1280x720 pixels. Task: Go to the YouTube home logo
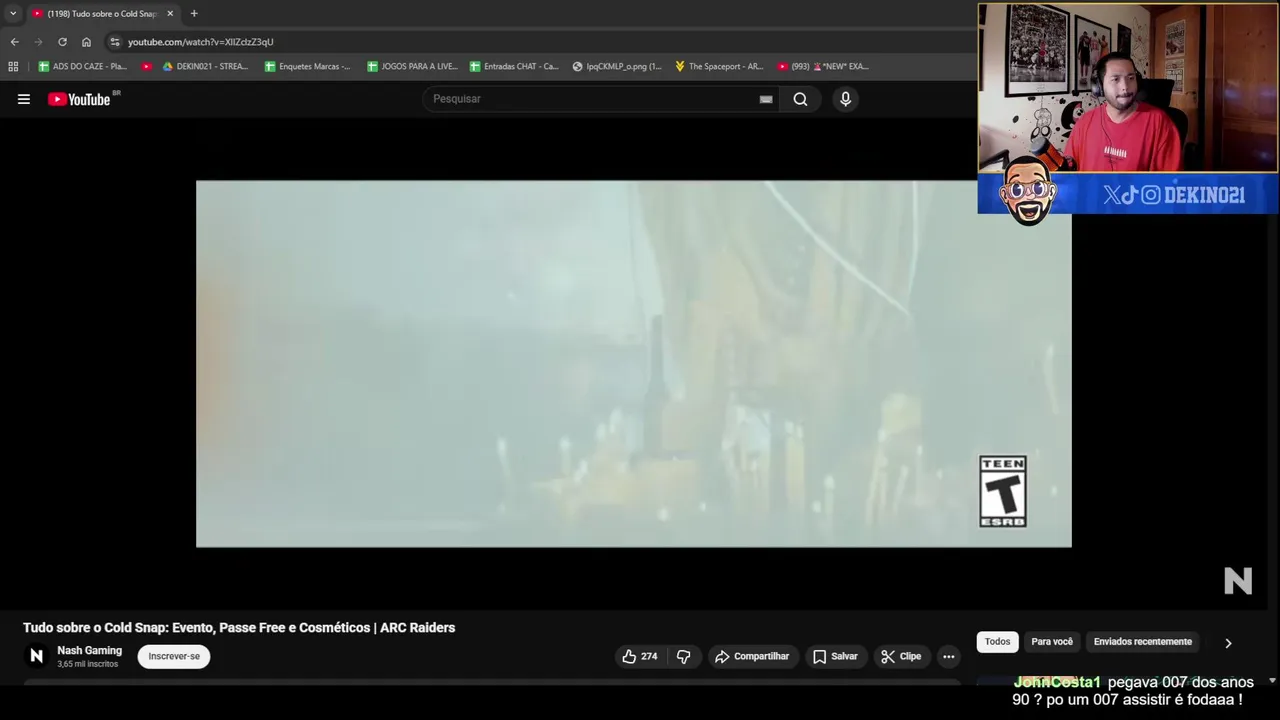pyautogui.click(x=80, y=99)
